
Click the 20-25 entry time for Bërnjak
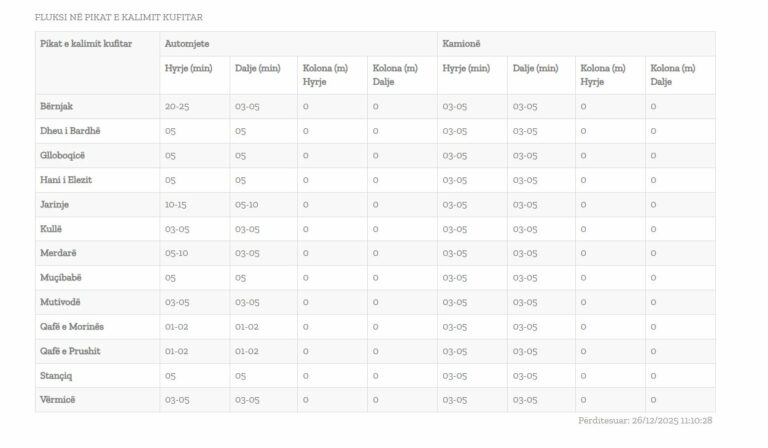point(177,106)
